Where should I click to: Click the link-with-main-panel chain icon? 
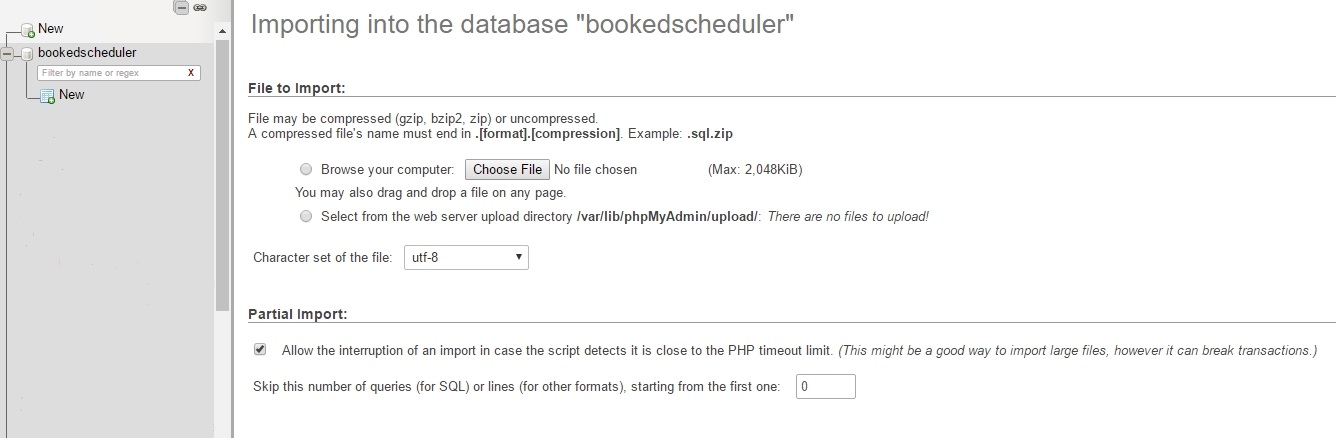200,7
